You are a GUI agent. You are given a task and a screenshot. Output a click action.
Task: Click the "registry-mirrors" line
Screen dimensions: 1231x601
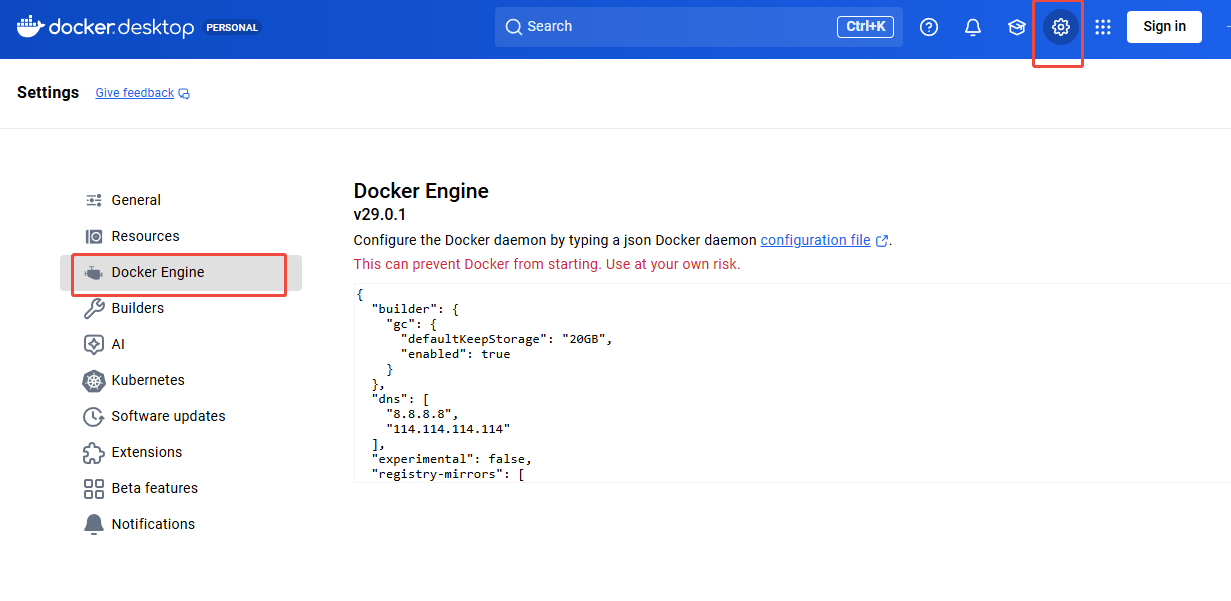[448, 474]
